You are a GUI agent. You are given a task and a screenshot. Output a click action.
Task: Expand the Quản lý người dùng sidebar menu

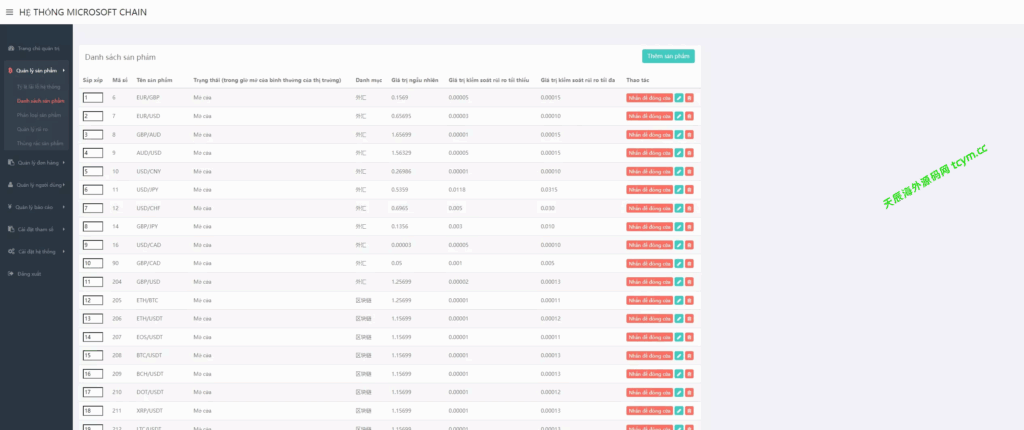37,185
